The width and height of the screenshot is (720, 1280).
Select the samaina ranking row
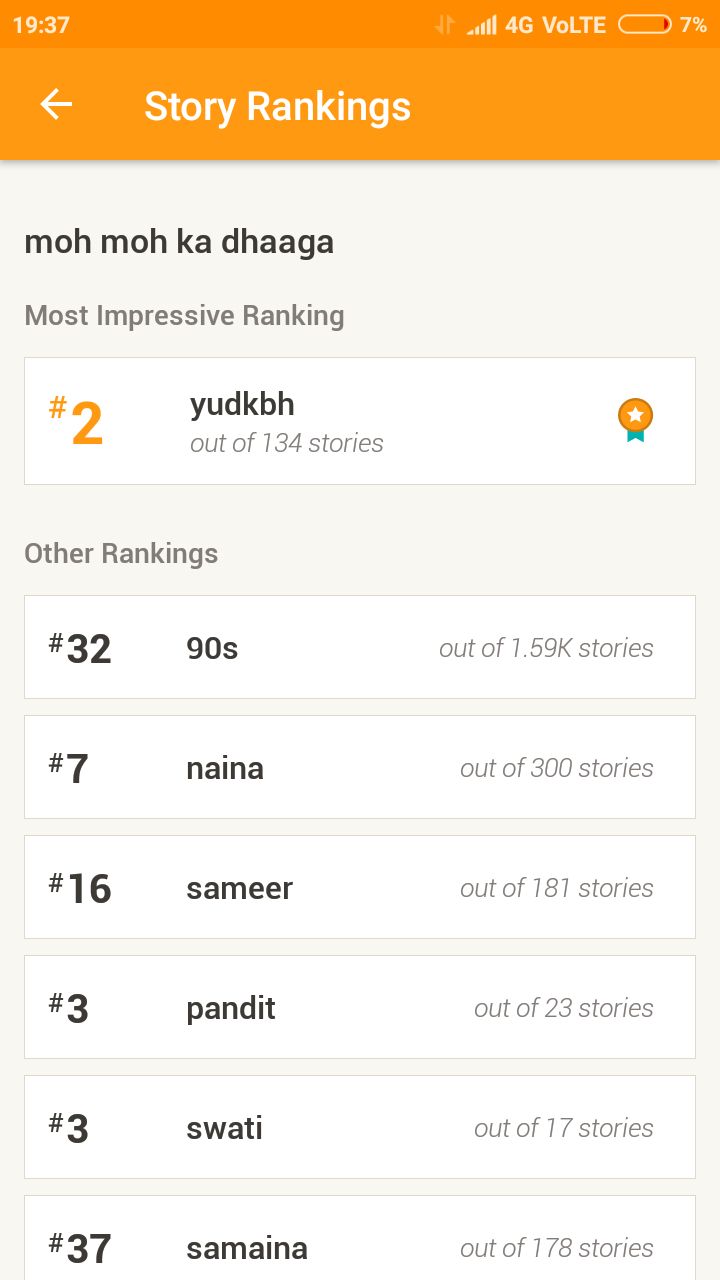[x=360, y=1238]
